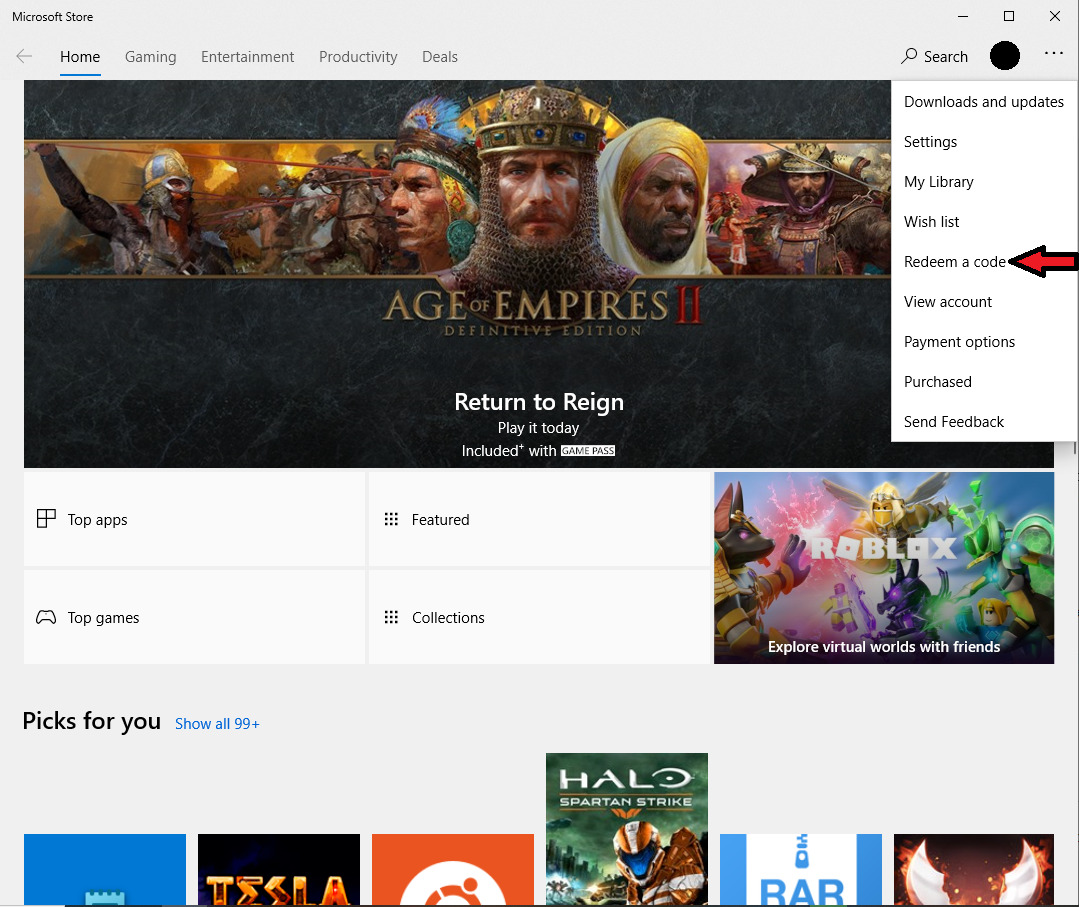Image resolution: width=1079 pixels, height=907 pixels.
Task: Open the Deals tab
Action: 439,57
